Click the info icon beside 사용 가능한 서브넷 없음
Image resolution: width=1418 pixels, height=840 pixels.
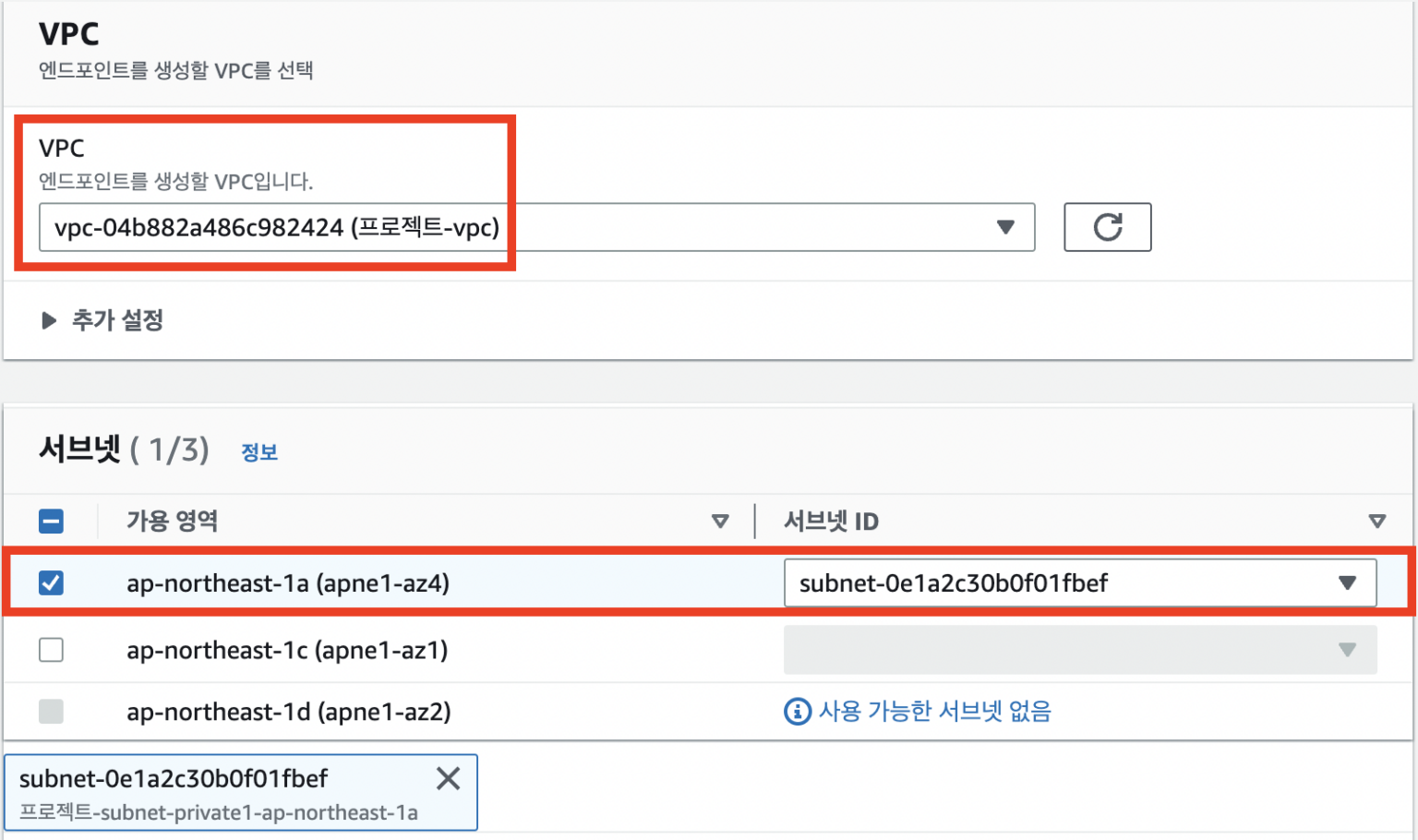[796, 711]
